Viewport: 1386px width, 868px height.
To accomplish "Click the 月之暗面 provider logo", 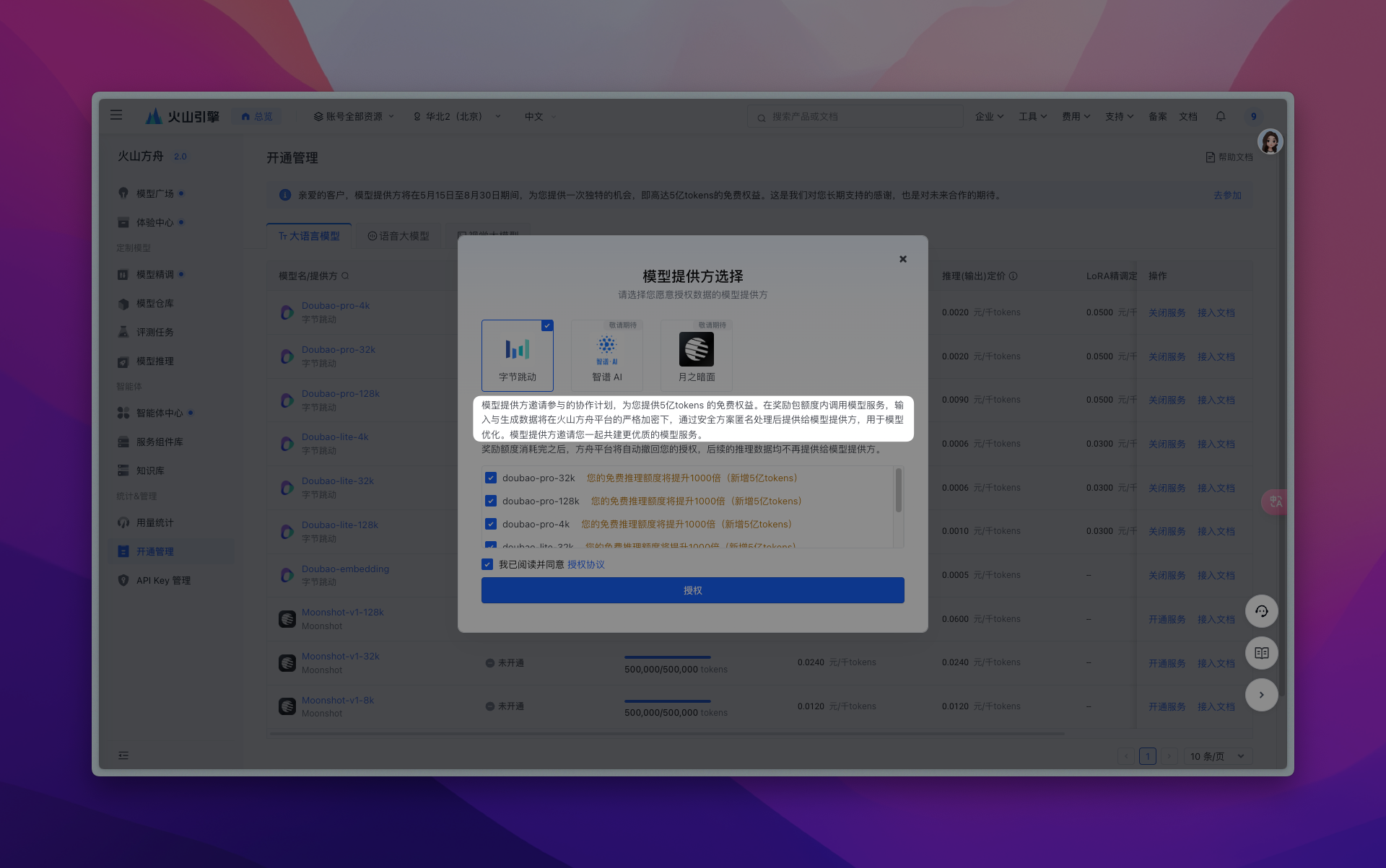I will click(x=696, y=349).
